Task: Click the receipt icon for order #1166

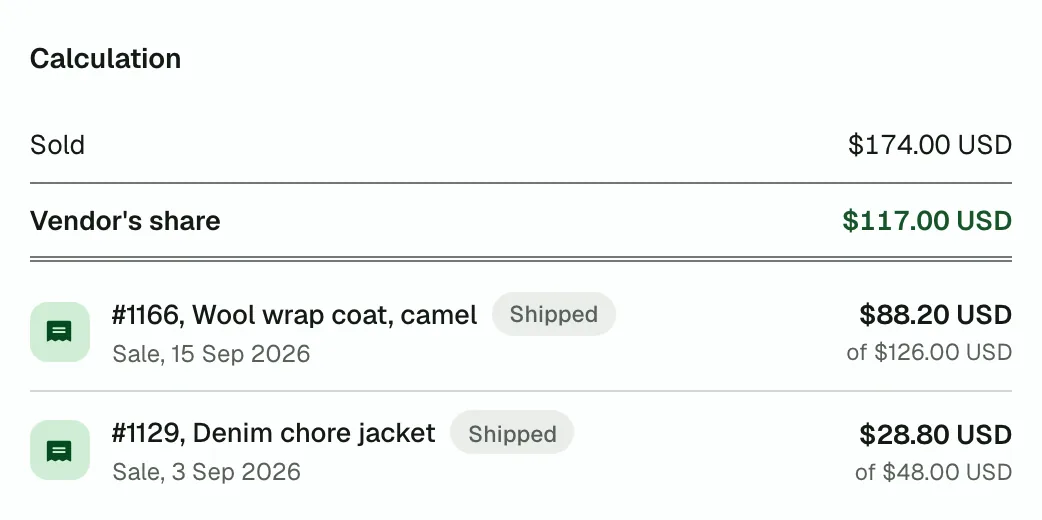Action: [60, 332]
